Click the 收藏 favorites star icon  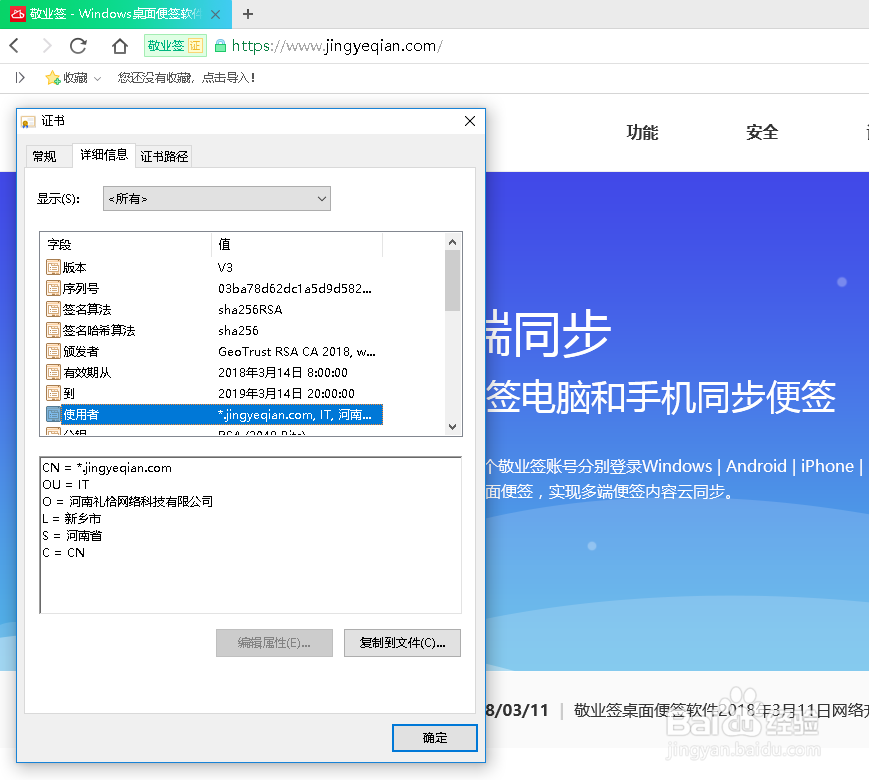(x=53, y=78)
